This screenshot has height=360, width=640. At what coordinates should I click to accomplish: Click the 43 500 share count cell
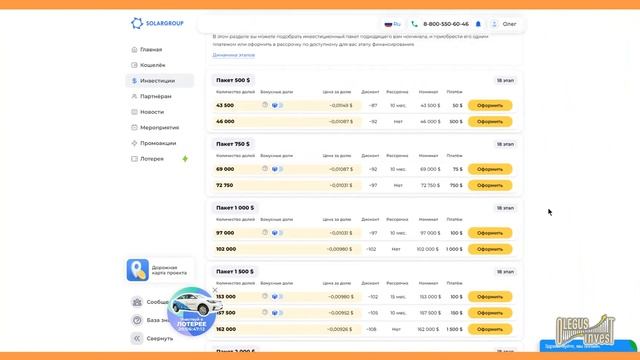pyautogui.click(x=225, y=105)
